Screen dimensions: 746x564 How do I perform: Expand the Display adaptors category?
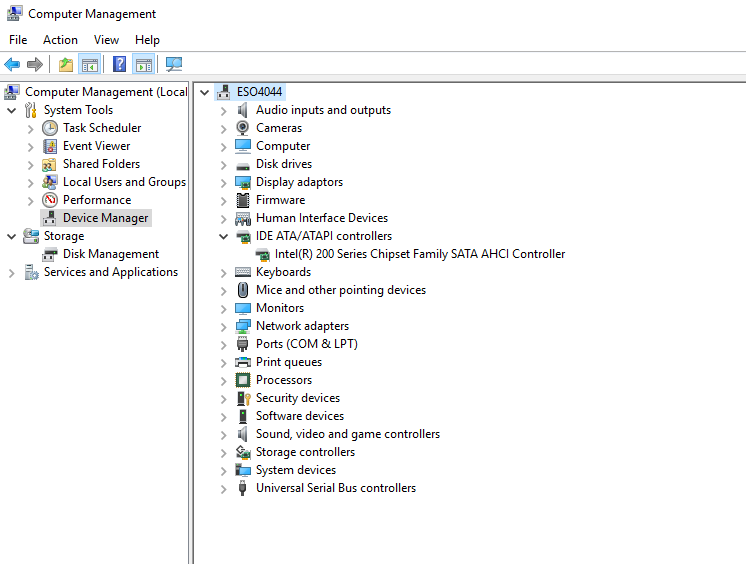point(224,183)
